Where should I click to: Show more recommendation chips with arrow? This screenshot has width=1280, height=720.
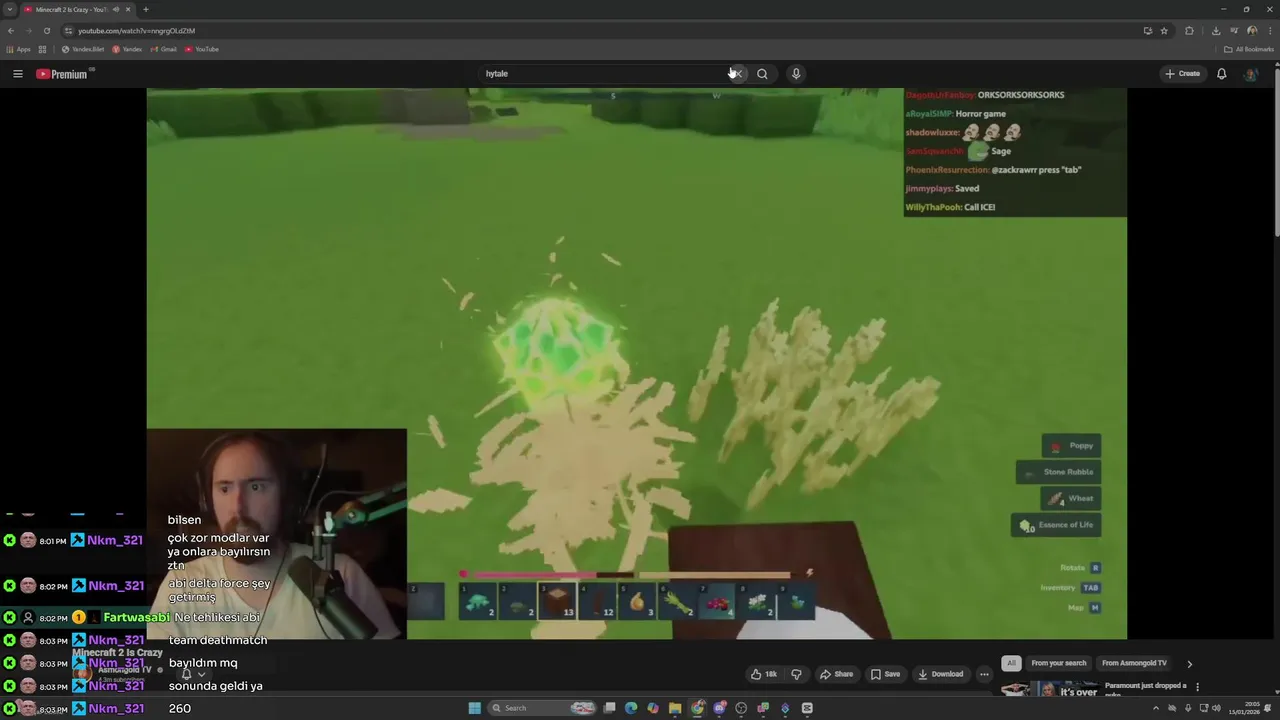1189,663
